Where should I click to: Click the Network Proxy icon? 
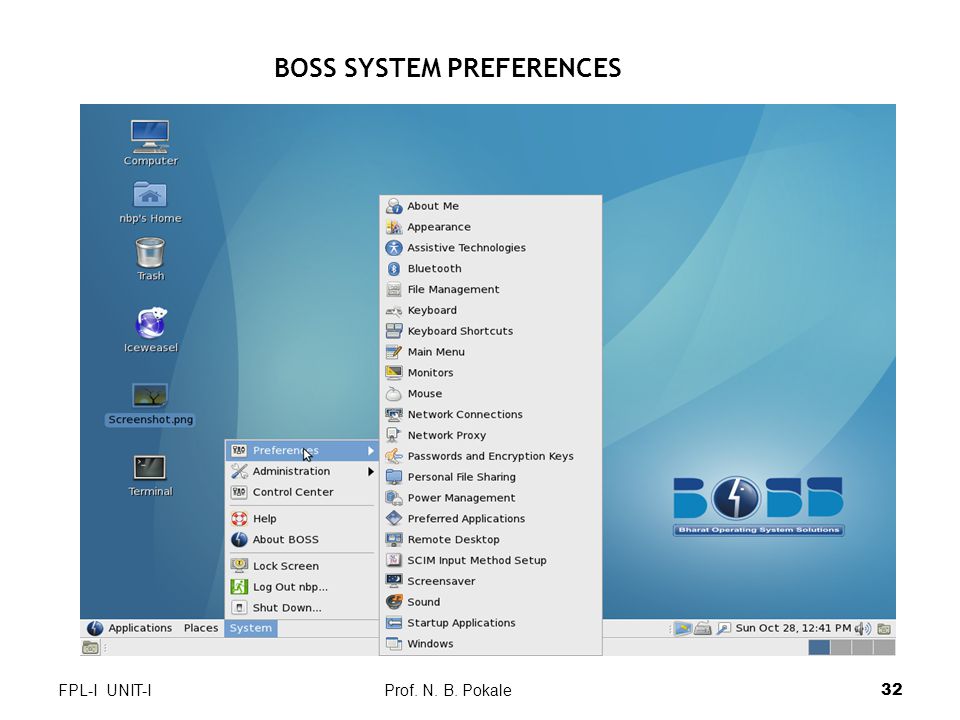394,435
